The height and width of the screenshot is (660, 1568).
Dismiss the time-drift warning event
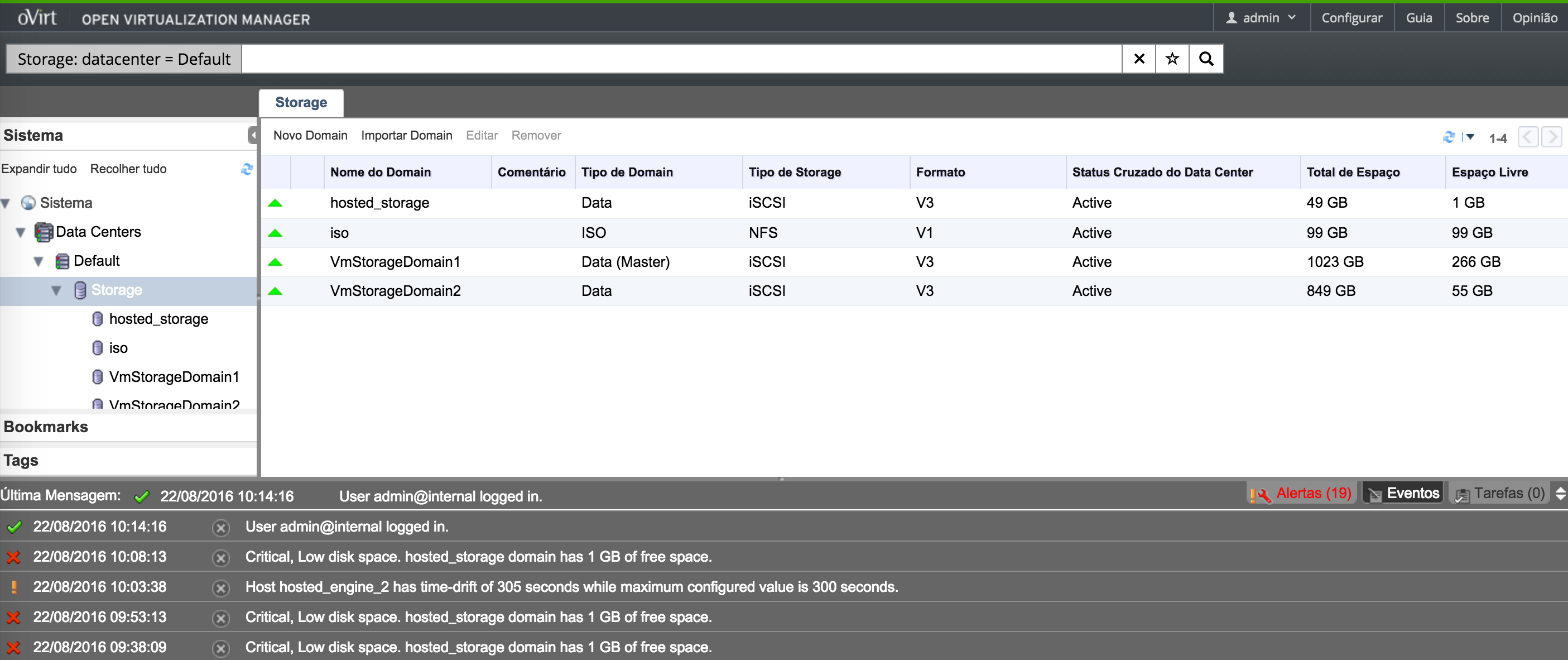point(221,587)
